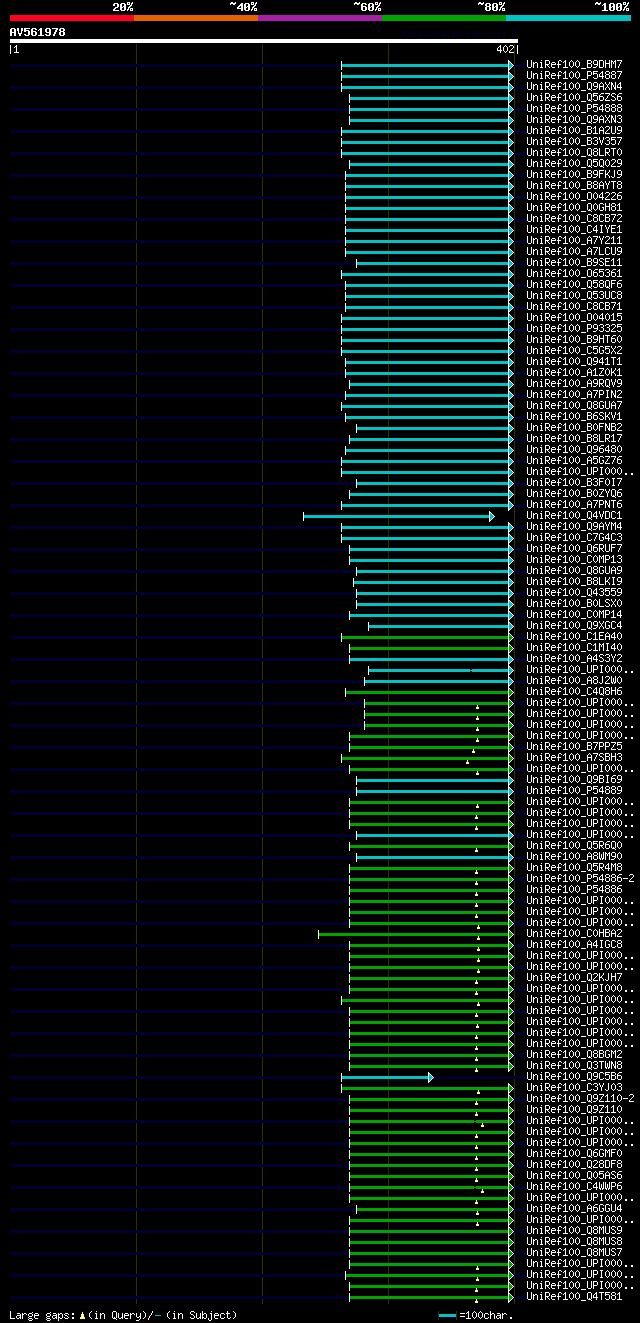Open hit UniRef100_O65361
The width and height of the screenshot is (640, 1323).
point(574,273)
